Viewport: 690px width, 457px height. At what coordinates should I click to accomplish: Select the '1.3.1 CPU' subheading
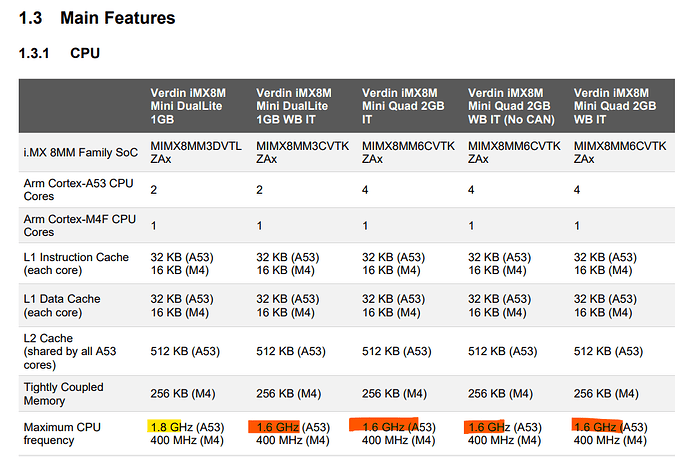tap(59, 53)
